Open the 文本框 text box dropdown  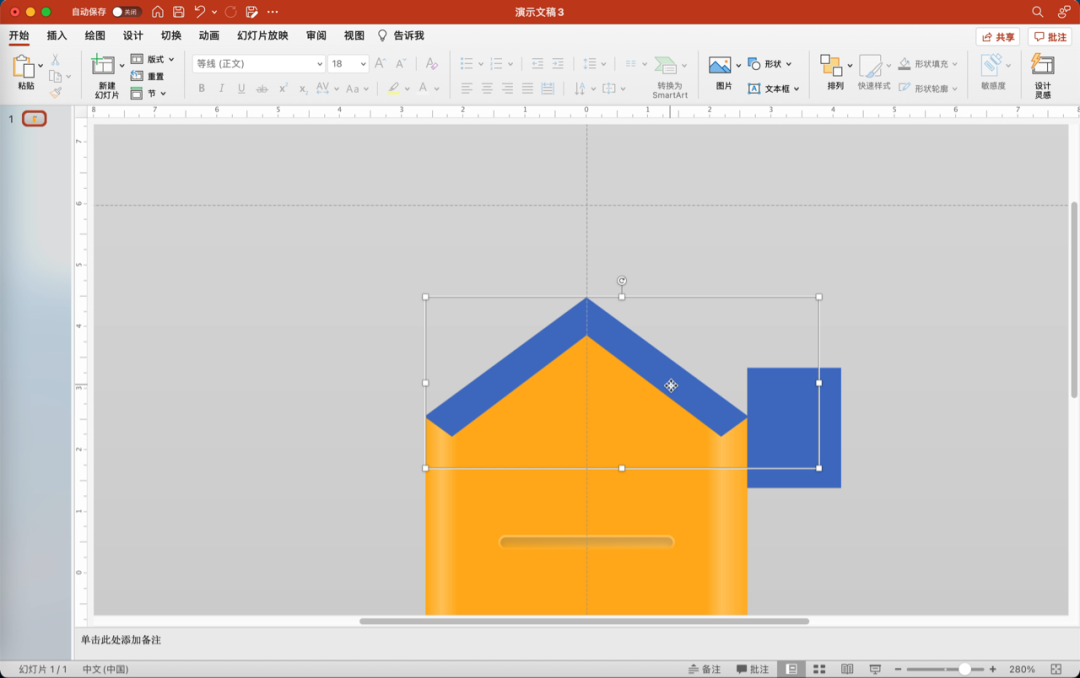click(773, 88)
